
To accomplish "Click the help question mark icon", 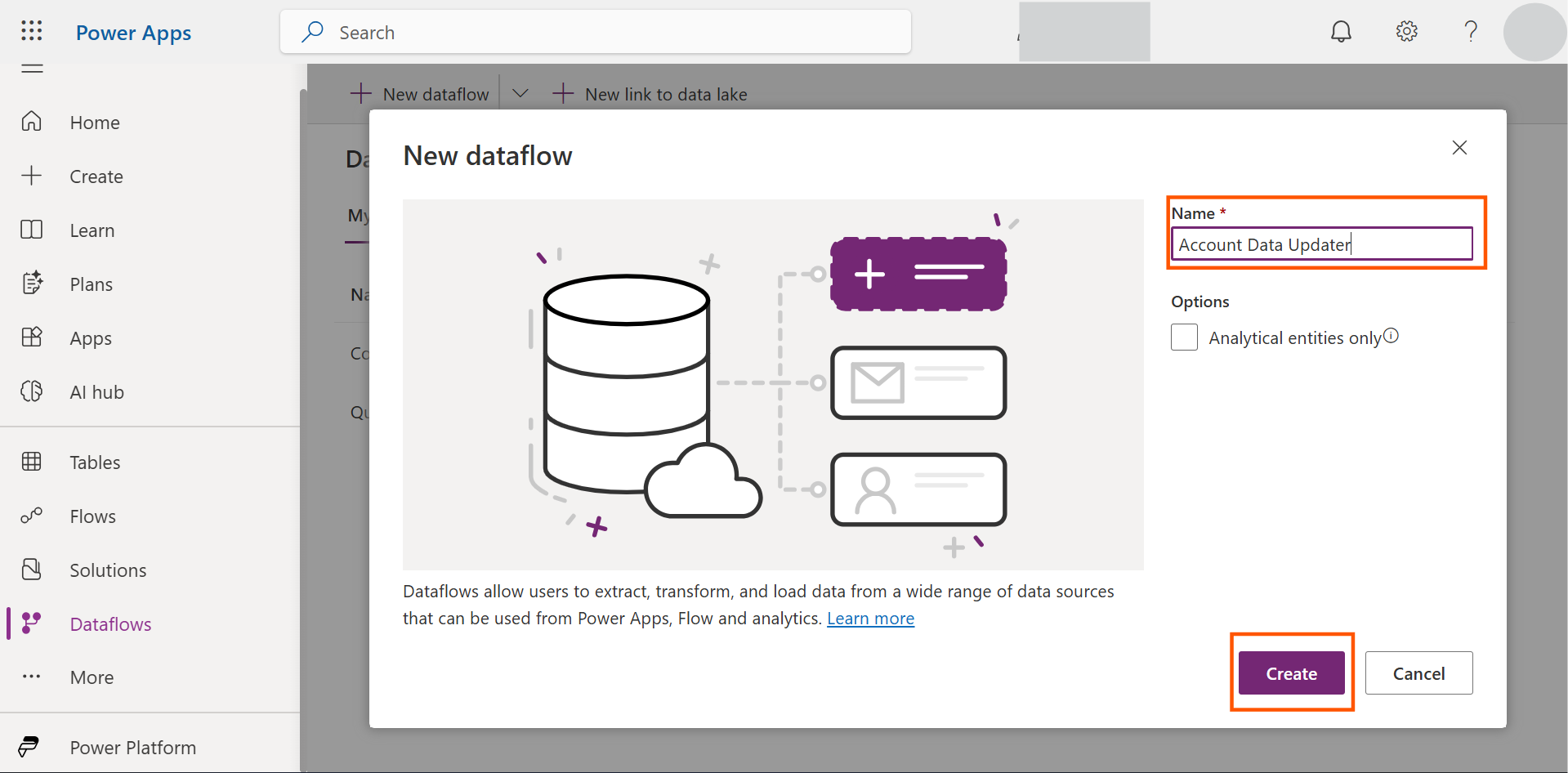I will [x=1471, y=32].
